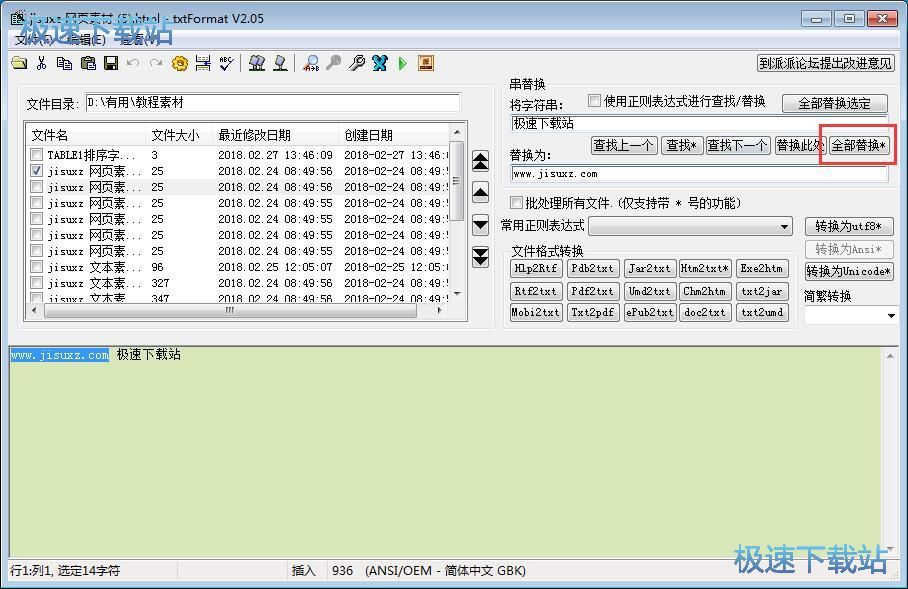This screenshot has width=908, height=589.
Task: Run the spell check ABC toolbar icon
Action: 225,62
